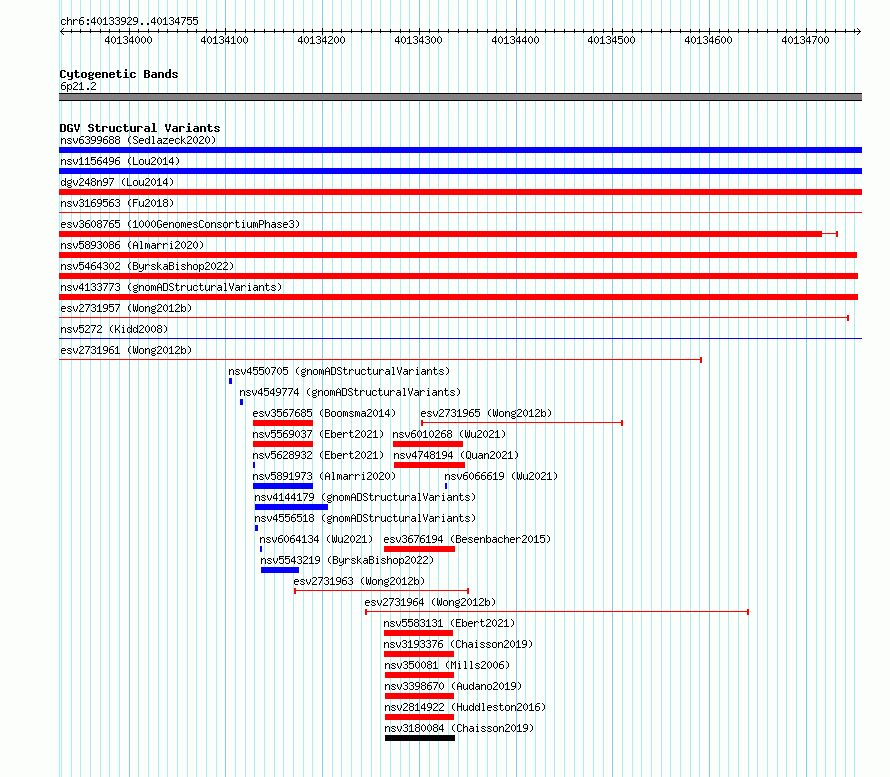
Task: Open nsv4556518 (gnomADStructuralVariants) variant
Action: click(x=365, y=518)
